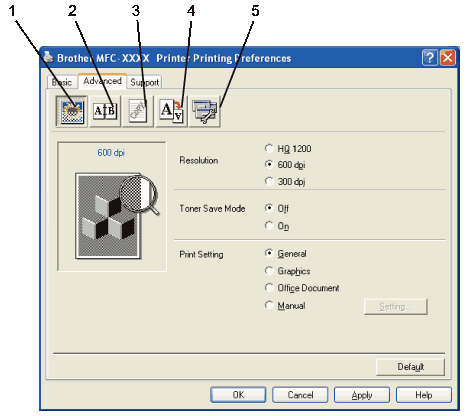
Task: Click the Resolution label
Action: click(x=199, y=160)
